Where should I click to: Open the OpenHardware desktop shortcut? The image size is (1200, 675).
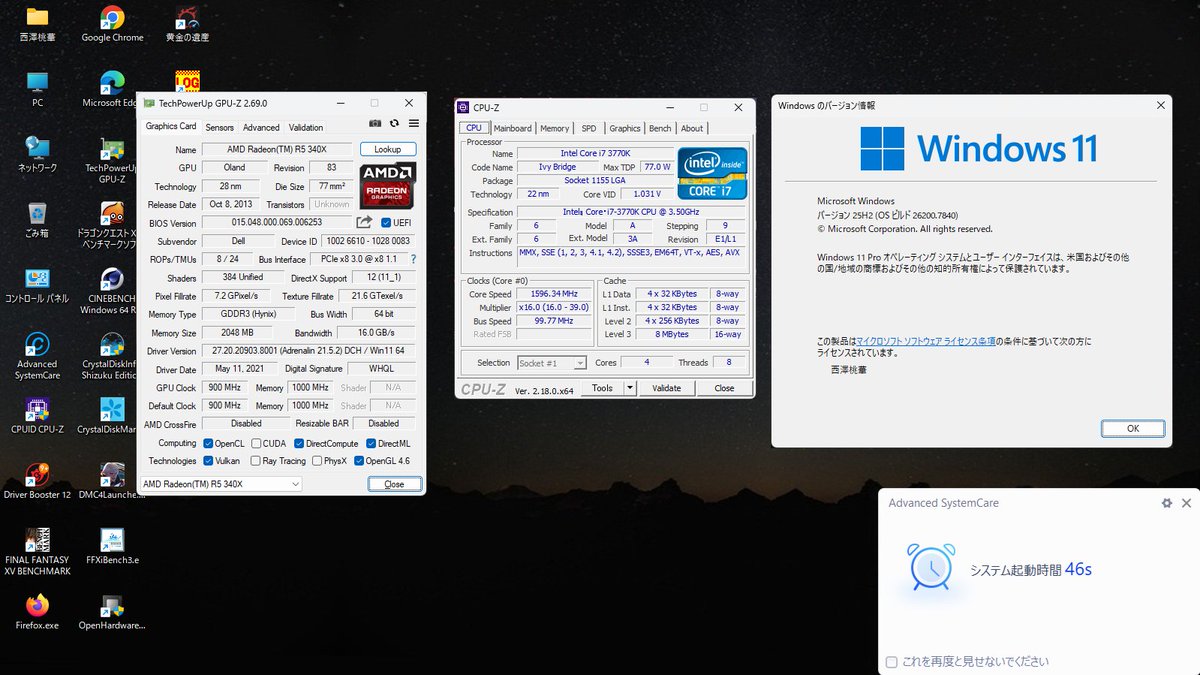pyautogui.click(x=112, y=611)
